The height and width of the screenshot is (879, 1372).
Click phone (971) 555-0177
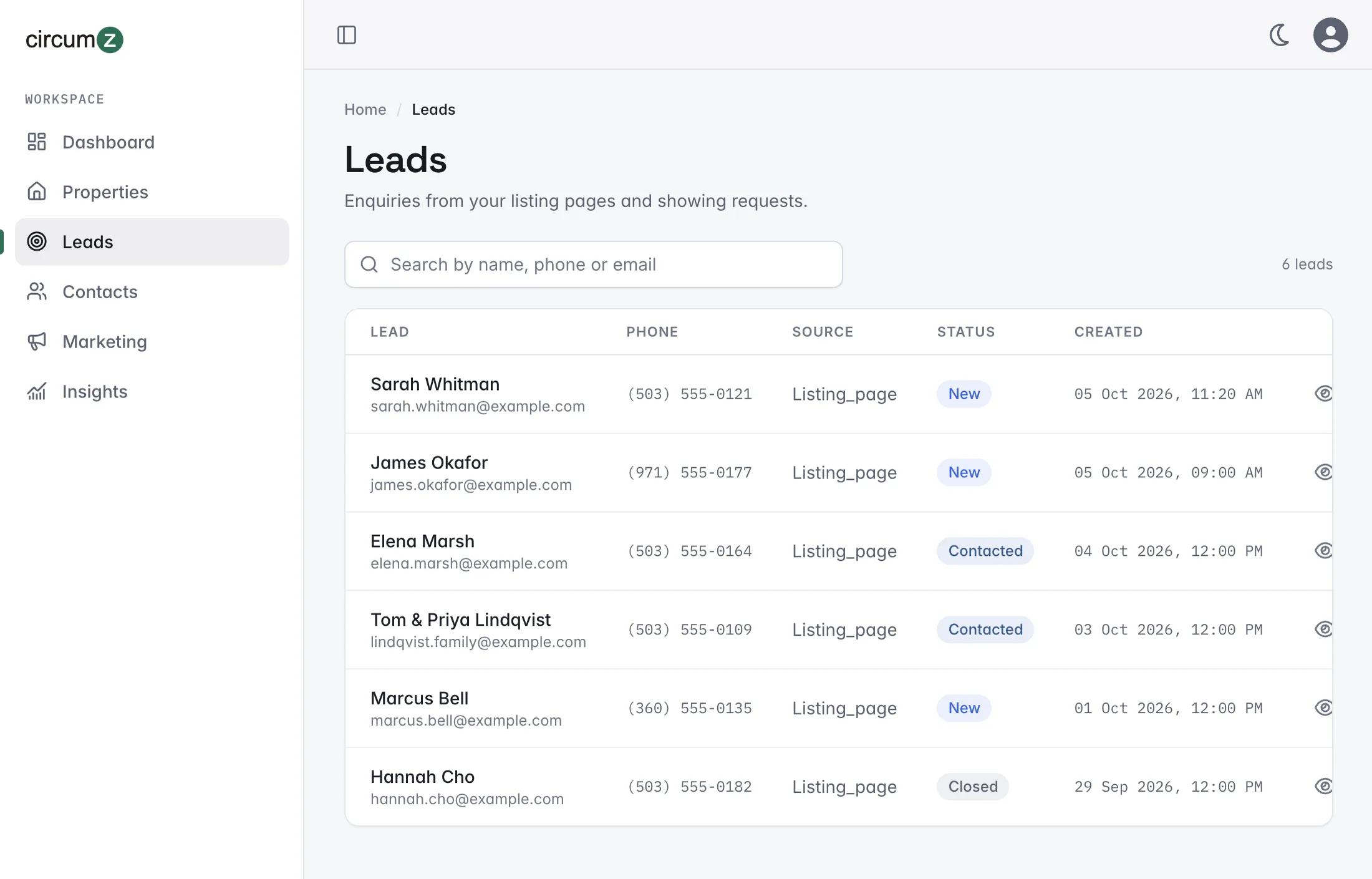pyautogui.click(x=689, y=473)
